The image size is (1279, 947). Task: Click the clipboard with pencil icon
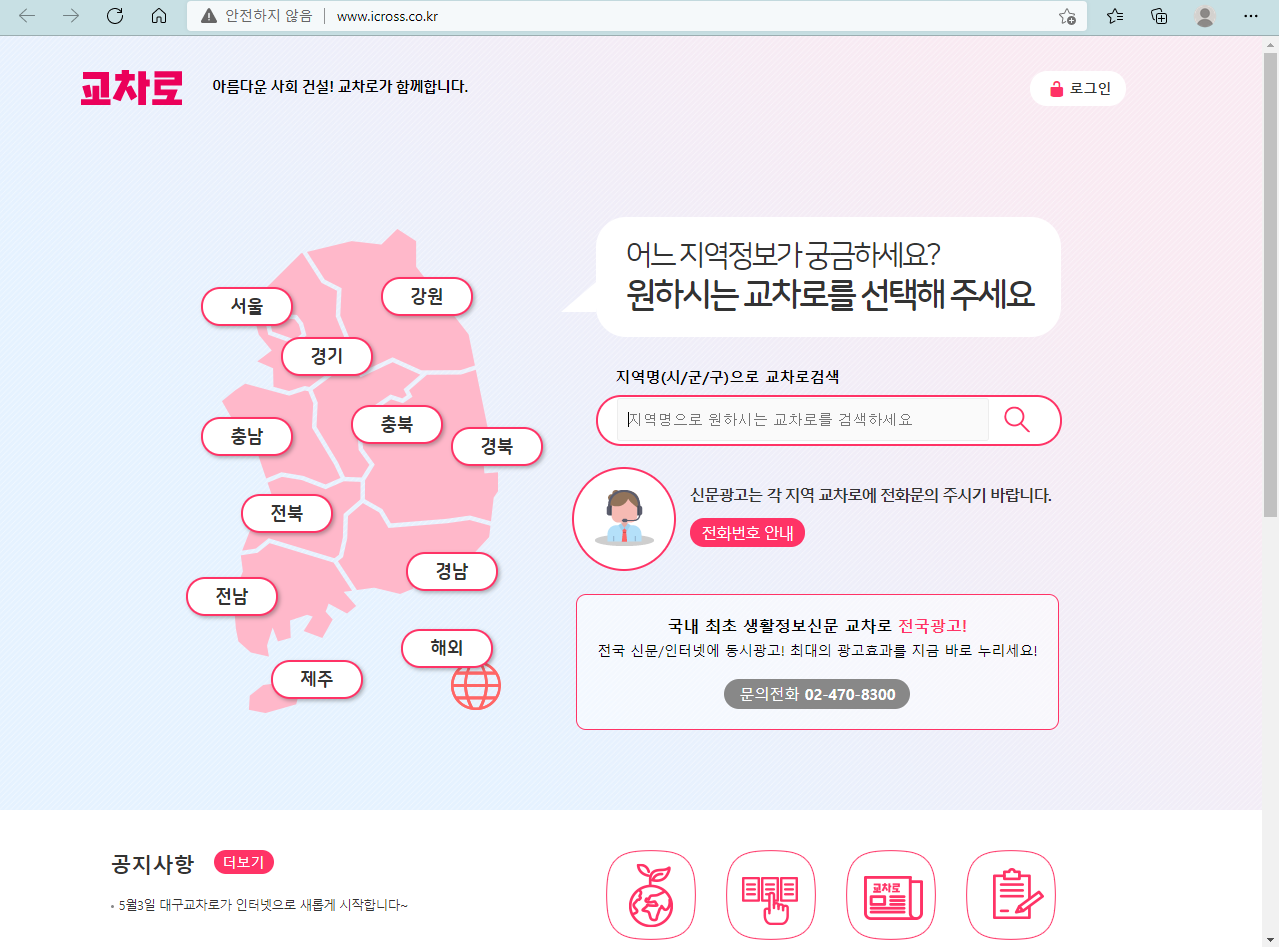pyautogui.click(x=1010, y=895)
